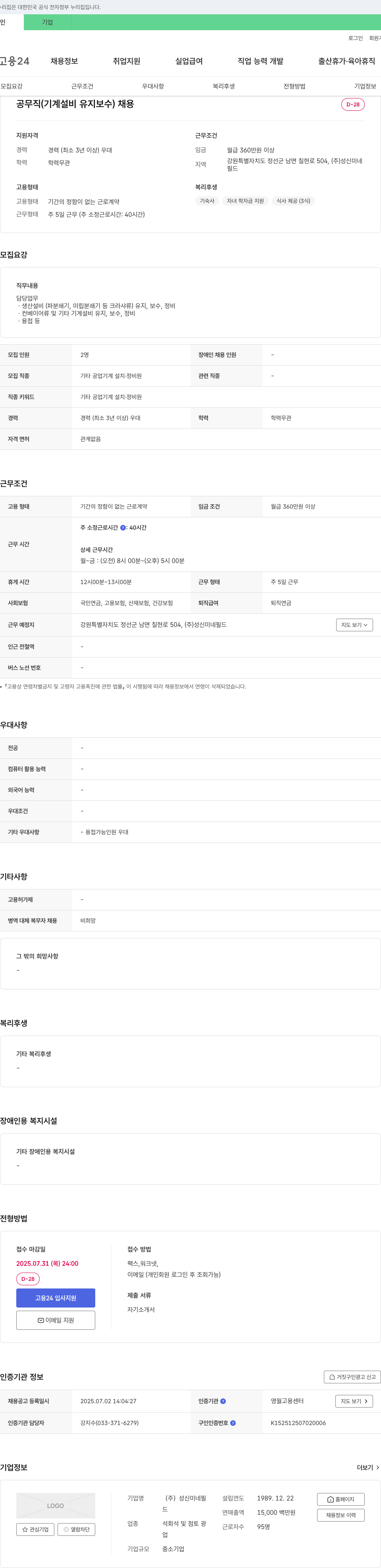This screenshot has width=381, height=1568.
Task: Open 지도 보기 for 영월고용센터
Action: click(354, 1401)
